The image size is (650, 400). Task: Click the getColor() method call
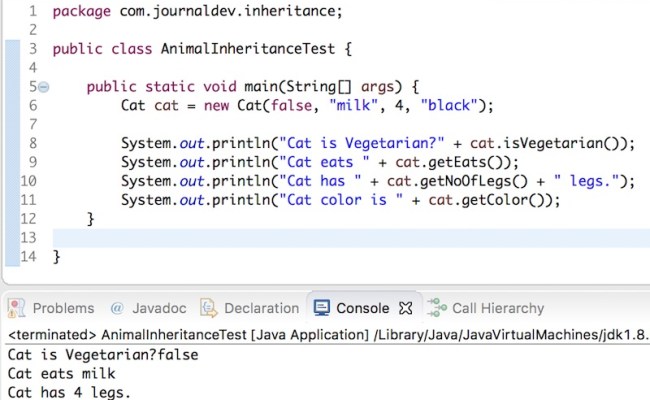[502, 200]
